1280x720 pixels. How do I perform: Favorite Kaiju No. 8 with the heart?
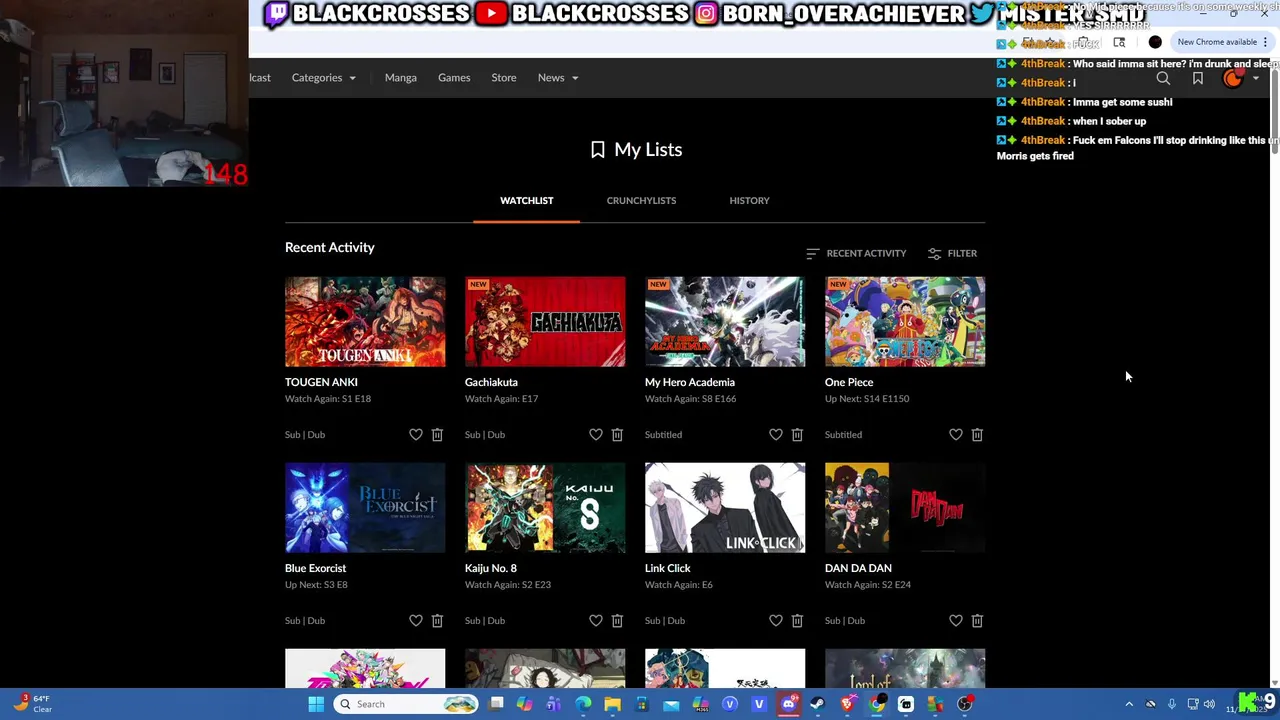click(x=596, y=621)
